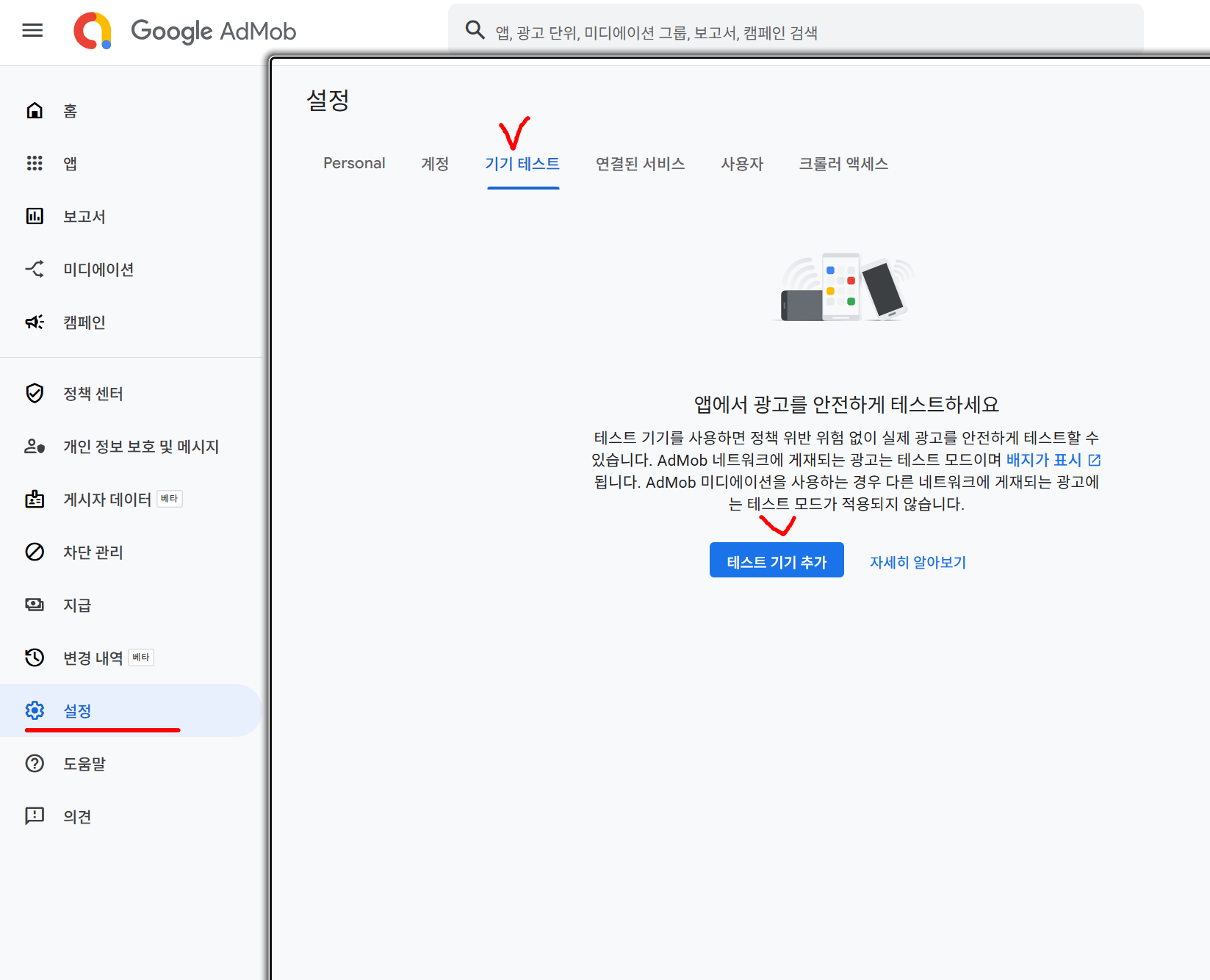This screenshot has width=1210, height=980.
Task: Click the home icon in sidebar
Action: click(35, 110)
